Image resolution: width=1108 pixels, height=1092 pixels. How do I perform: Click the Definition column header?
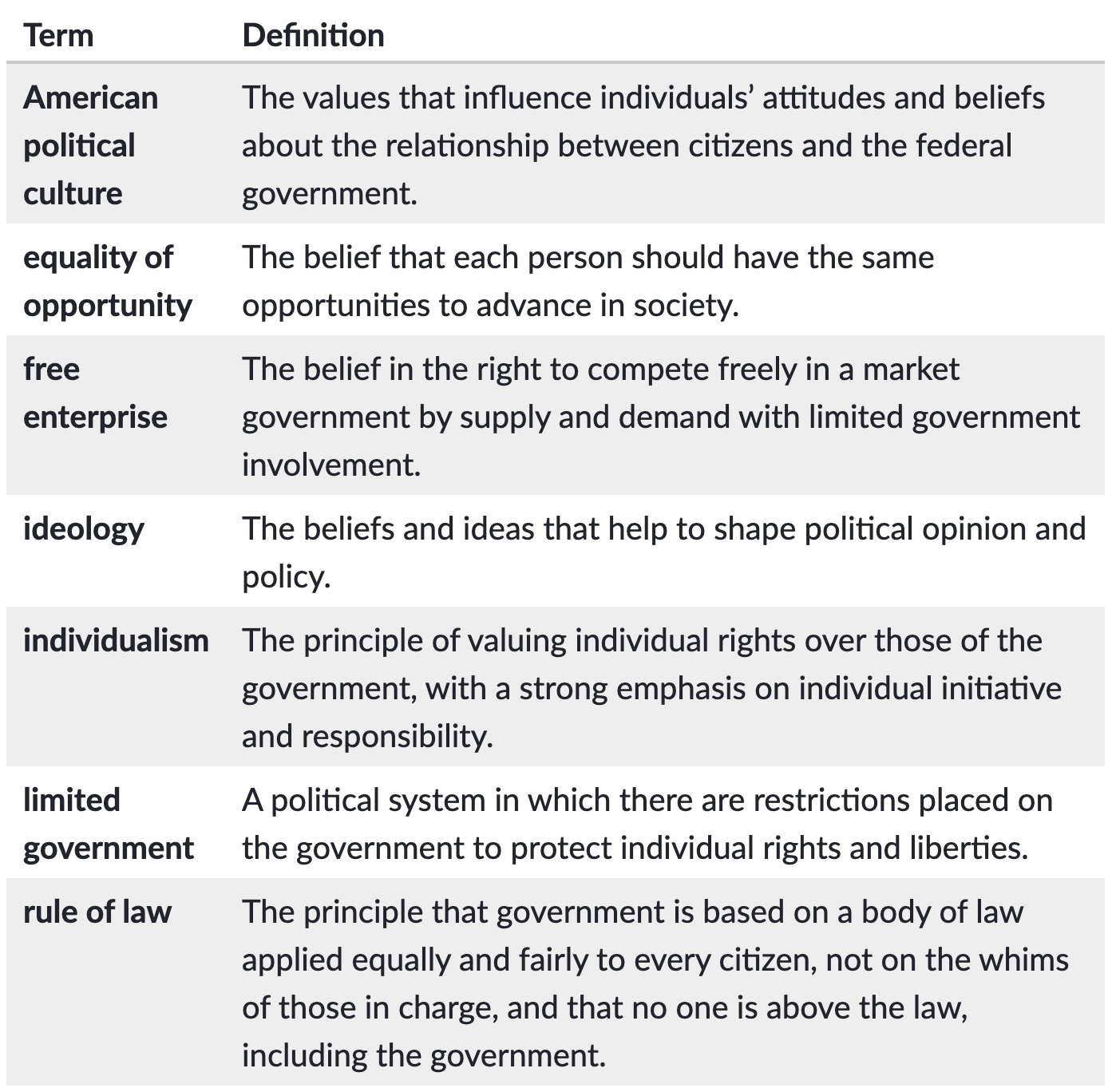click(x=313, y=36)
